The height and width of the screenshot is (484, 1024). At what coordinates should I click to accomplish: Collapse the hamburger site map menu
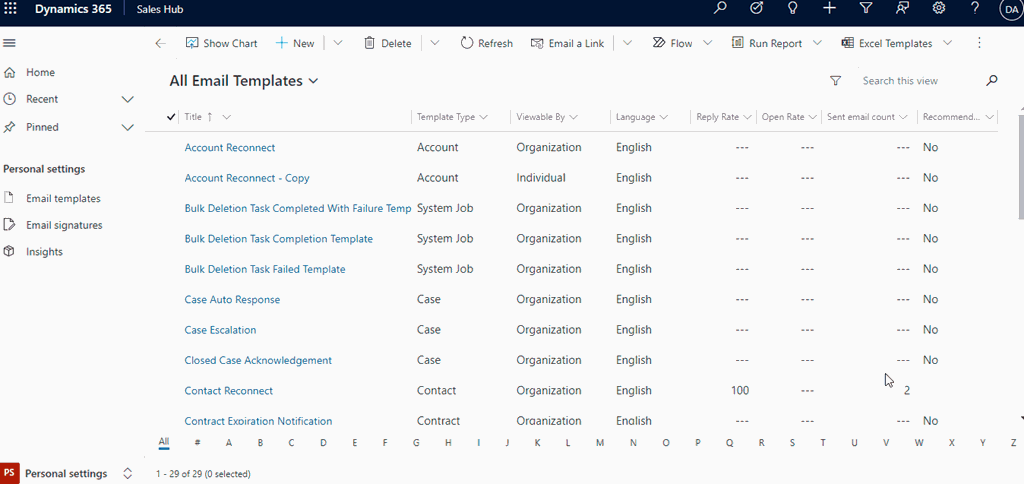pos(10,43)
